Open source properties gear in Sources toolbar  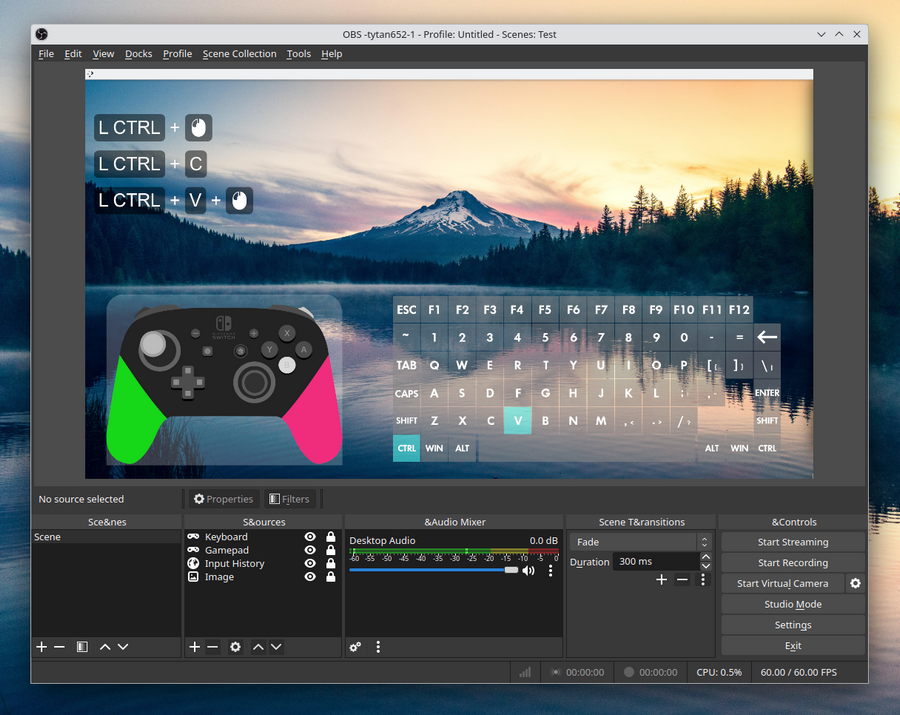(x=235, y=647)
